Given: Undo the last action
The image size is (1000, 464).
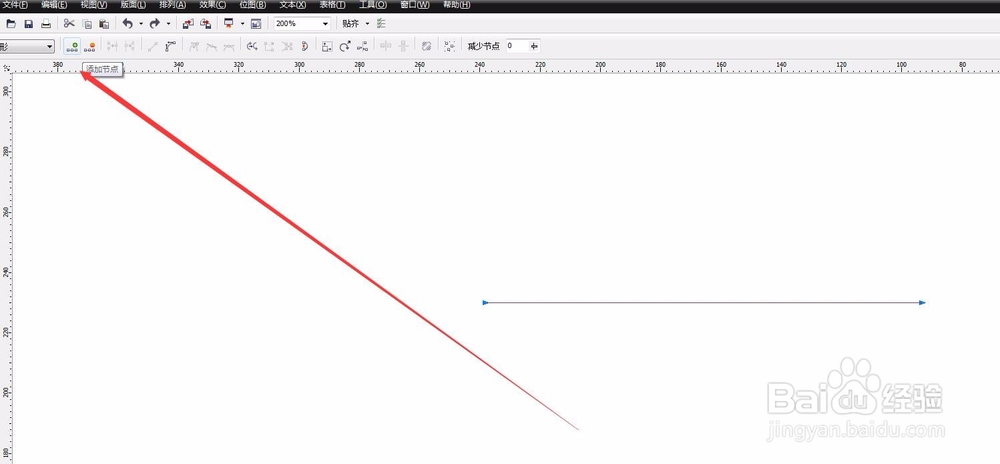Looking at the screenshot, I should [x=128, y=24].
